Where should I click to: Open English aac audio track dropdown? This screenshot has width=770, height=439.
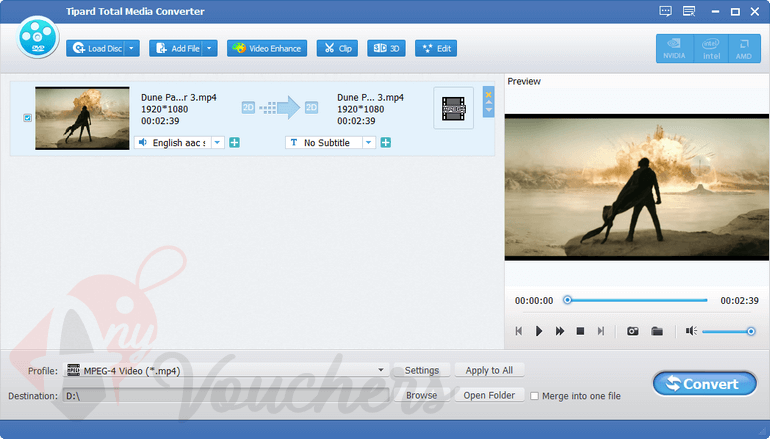(x=218, y=142)
